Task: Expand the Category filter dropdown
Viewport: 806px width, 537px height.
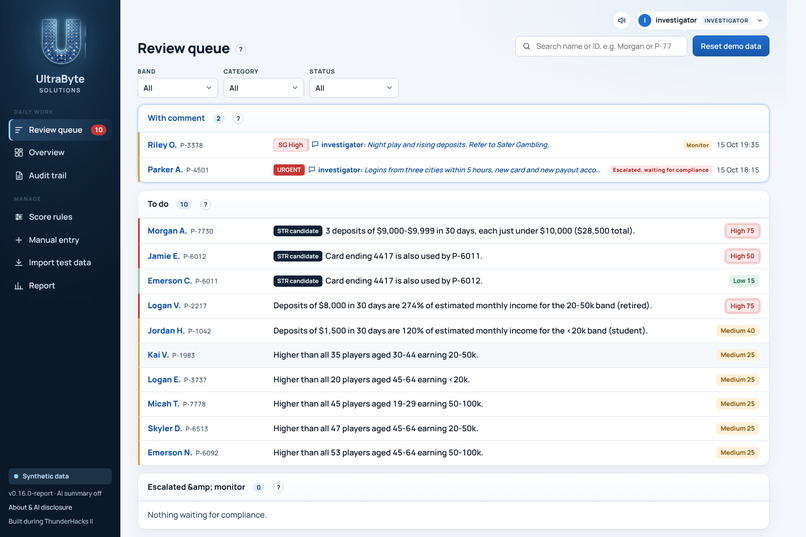Action: pos(263,88)
